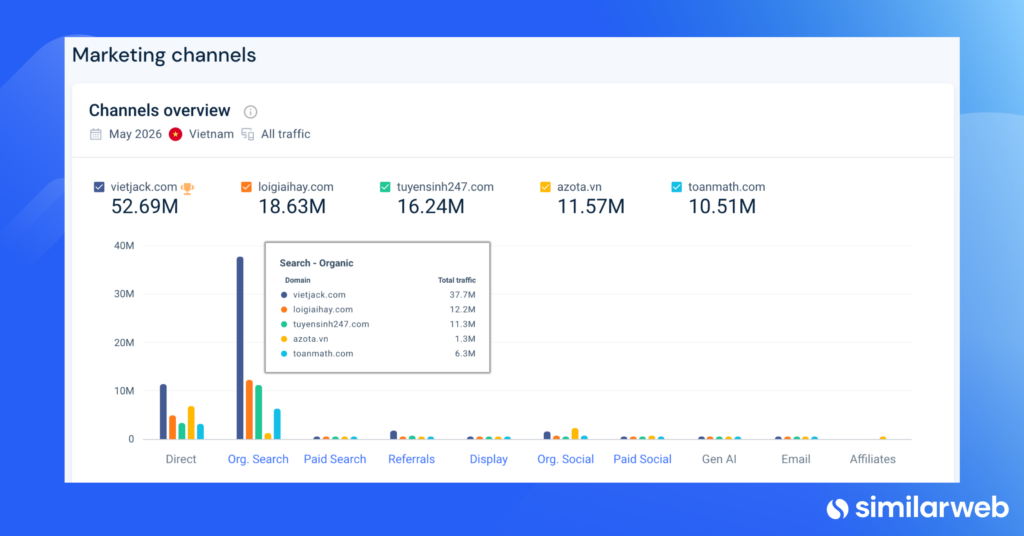Open the Display channel link

[488, 459]
